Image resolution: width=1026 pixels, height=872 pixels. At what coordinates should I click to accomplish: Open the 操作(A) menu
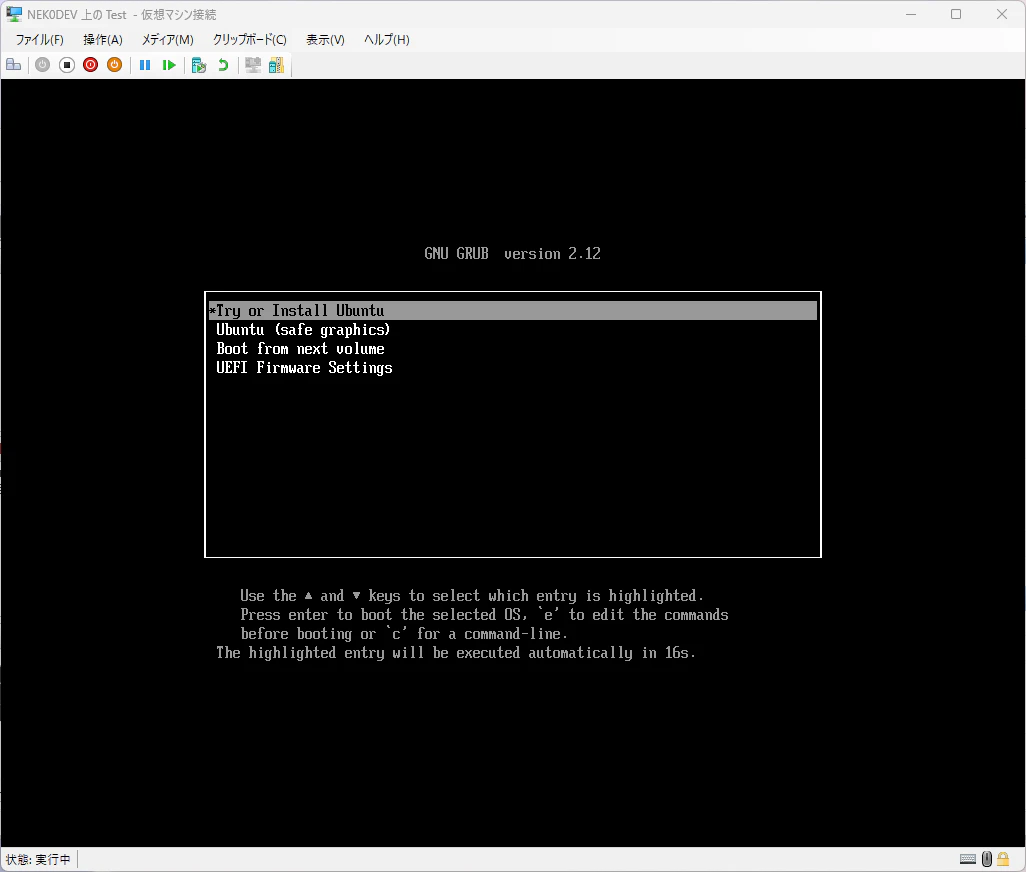(103, 40)
